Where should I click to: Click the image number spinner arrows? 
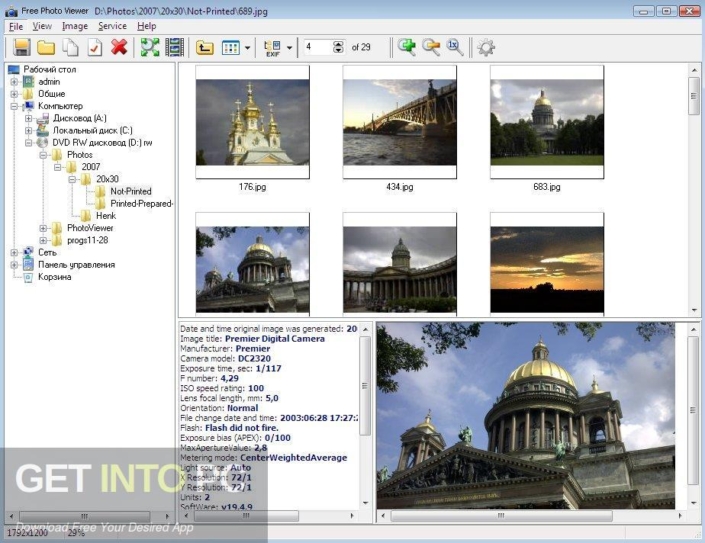339,47
